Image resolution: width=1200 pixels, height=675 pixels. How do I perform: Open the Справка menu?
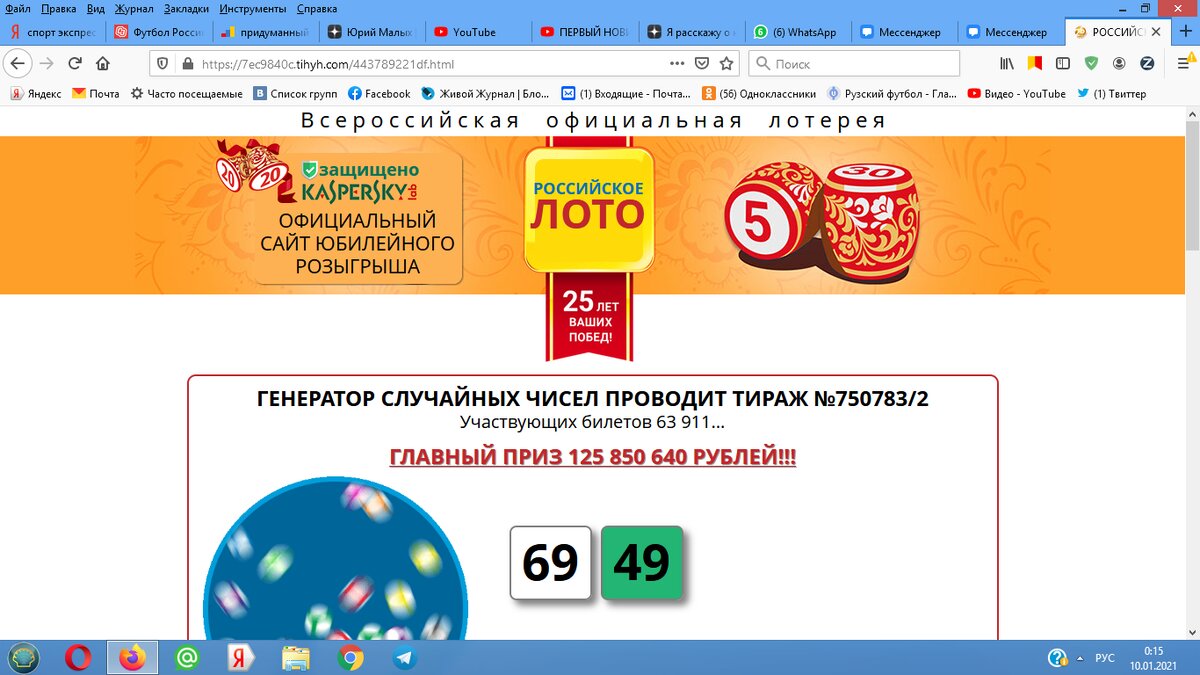click(317, 8)
